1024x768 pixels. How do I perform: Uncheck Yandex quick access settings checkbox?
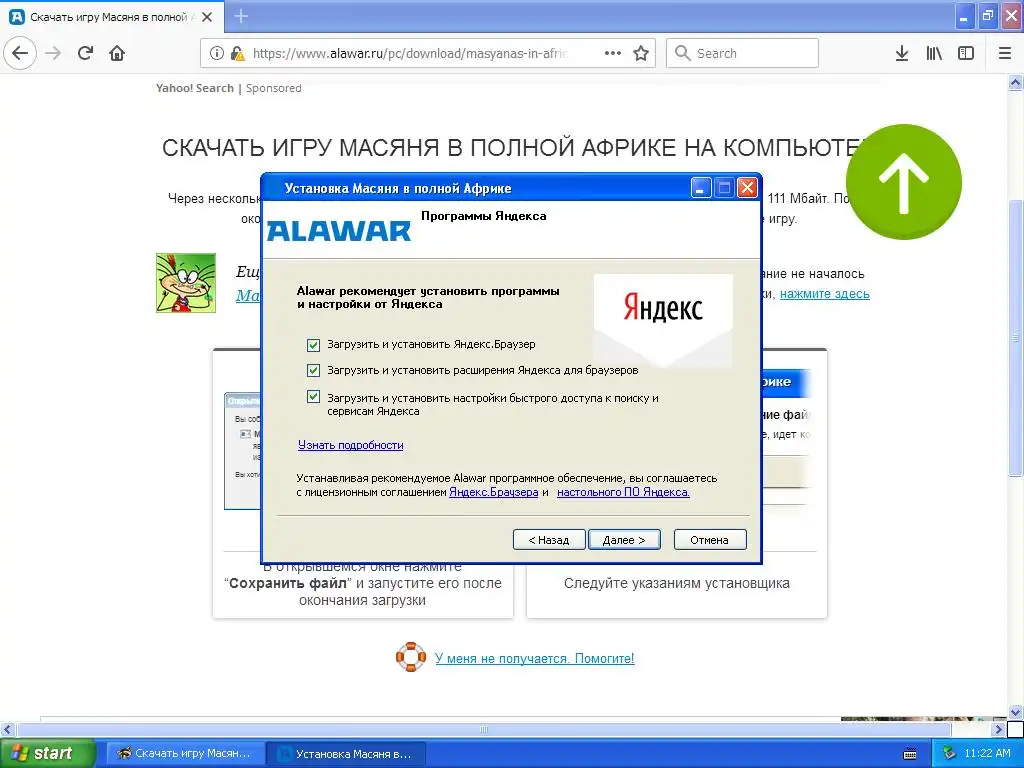coord(313,397)
